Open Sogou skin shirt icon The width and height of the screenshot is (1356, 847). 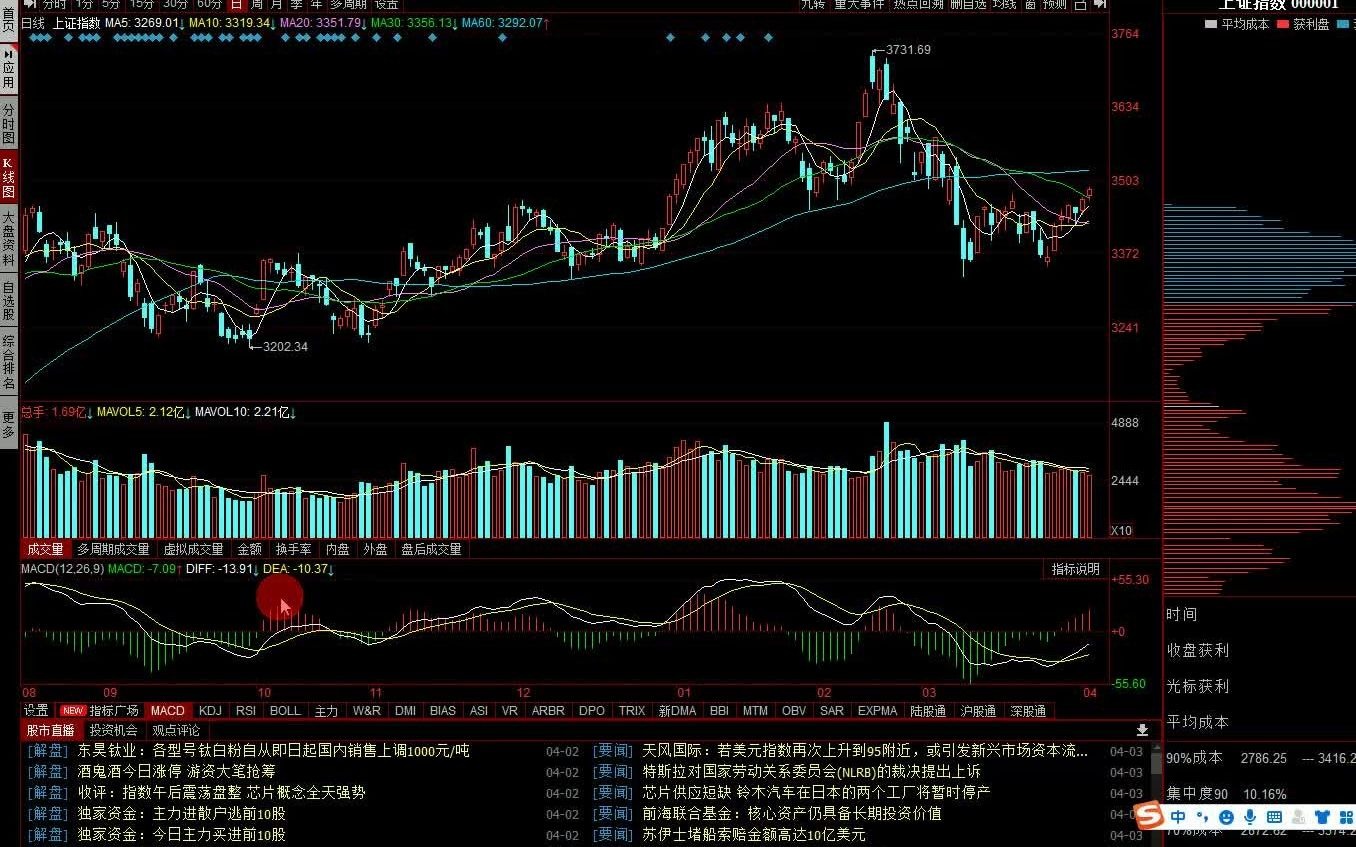click(x=1322, y=816)
